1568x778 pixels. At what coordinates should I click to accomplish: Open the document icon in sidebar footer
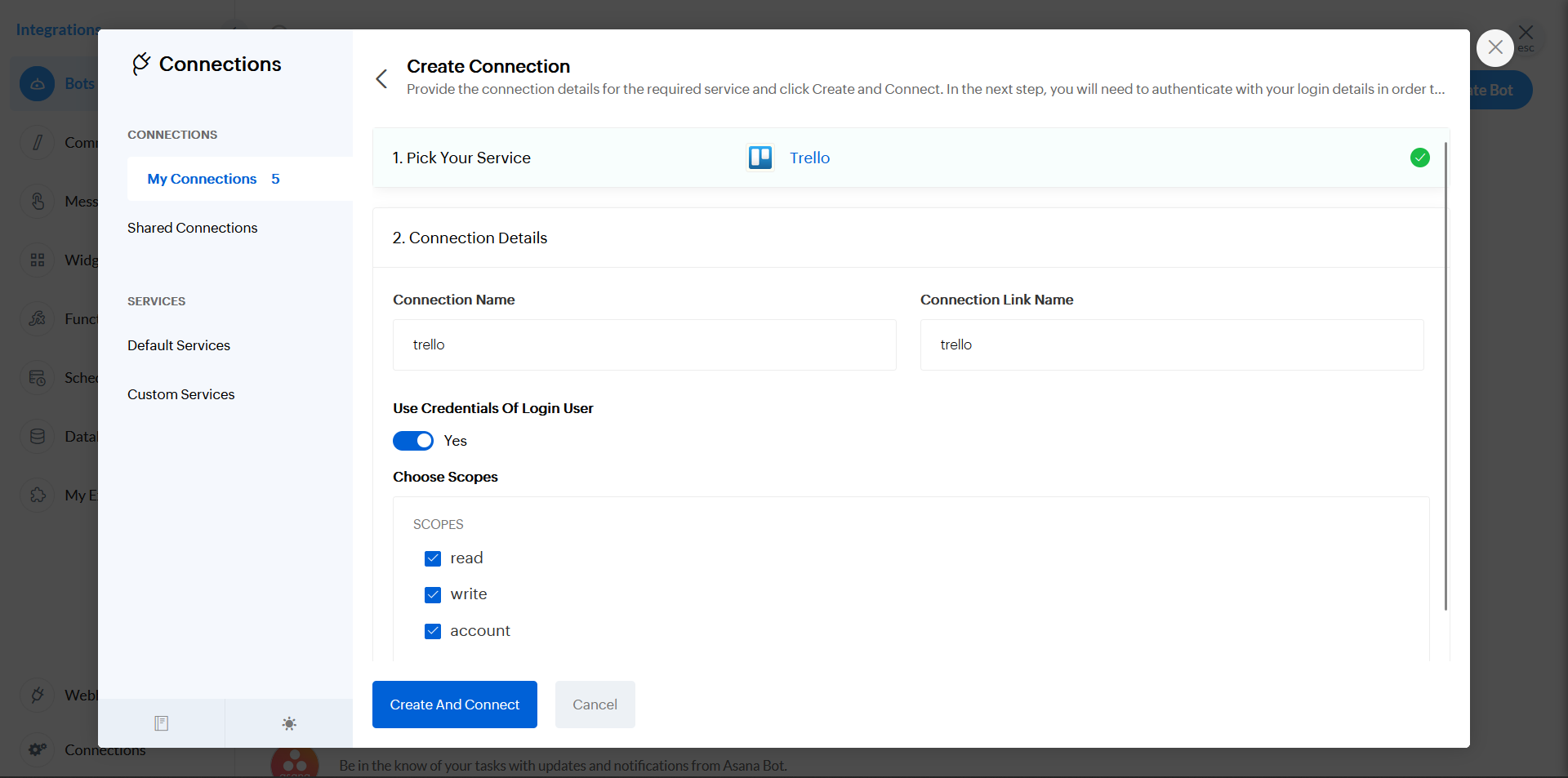click(x=162, y=723)
